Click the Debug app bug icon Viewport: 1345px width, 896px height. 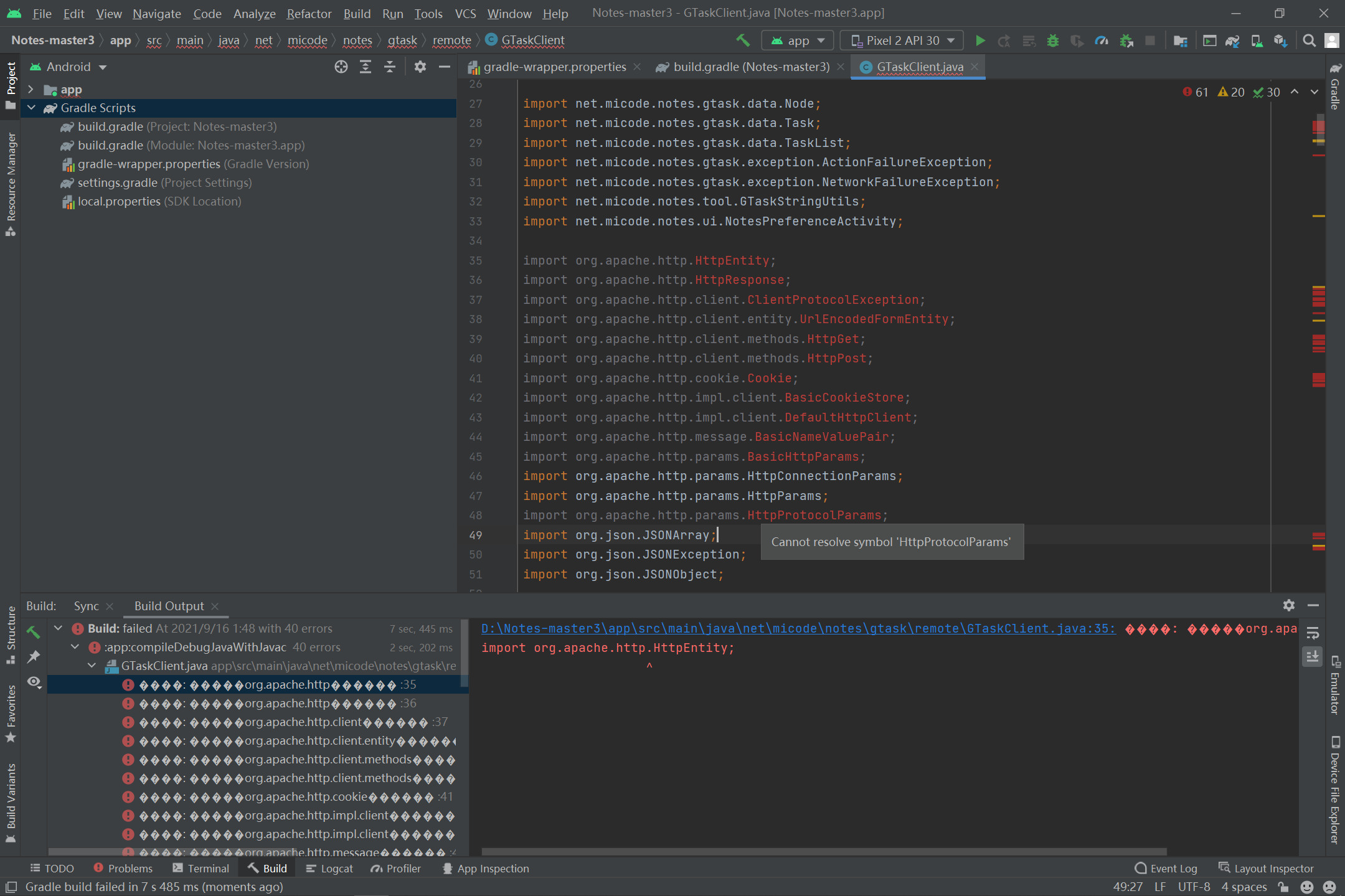point(1053,40)
